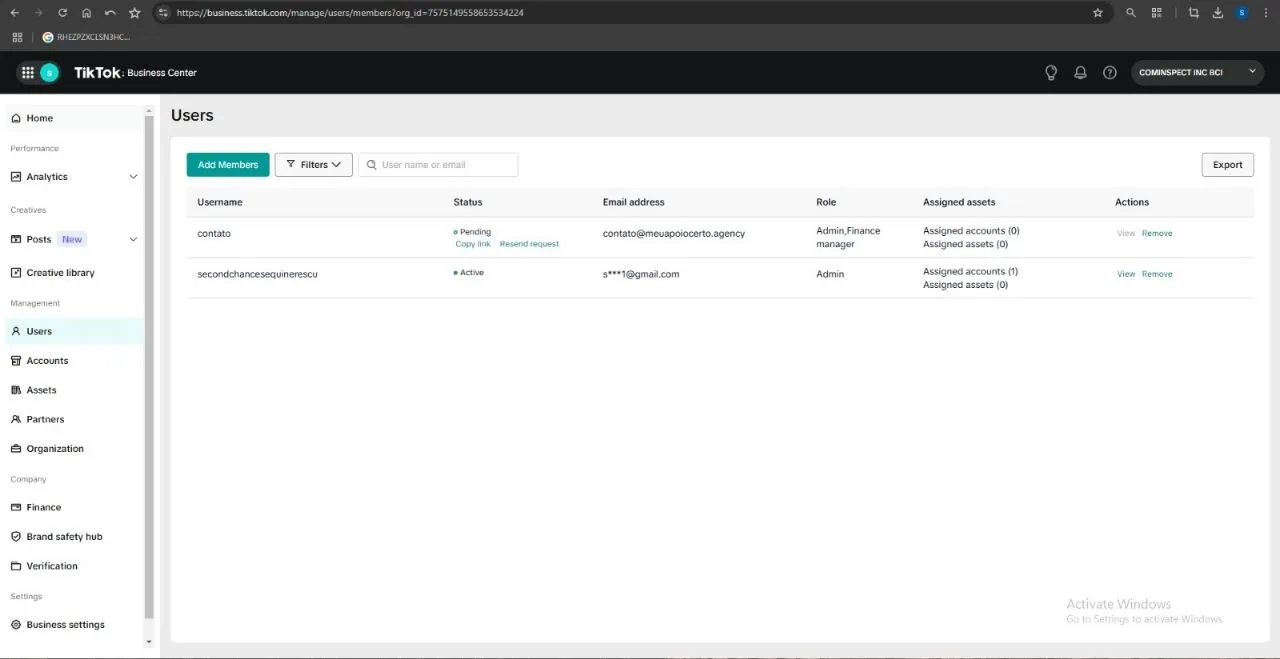Reload the page in the browser
Viewport: 1280px width, 659px height.
(62, 13)
